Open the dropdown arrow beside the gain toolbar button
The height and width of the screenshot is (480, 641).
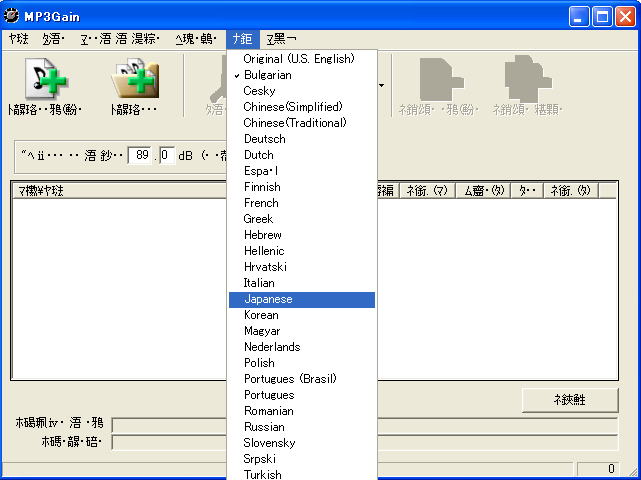coord(381,85)
